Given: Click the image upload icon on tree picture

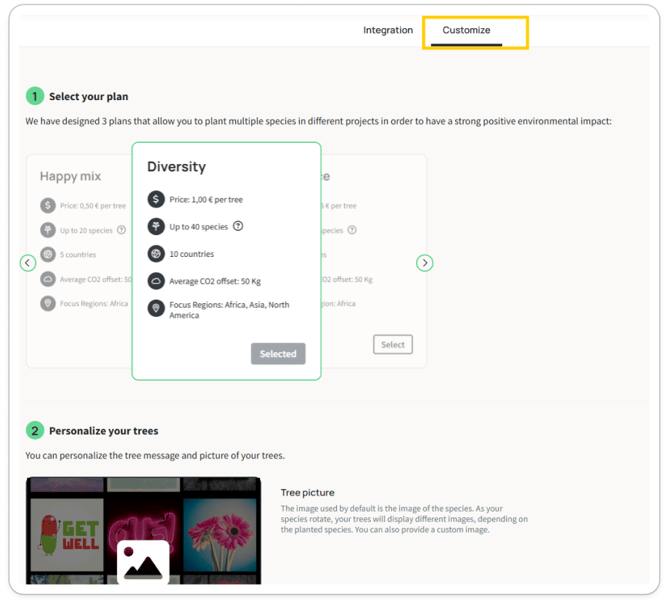Looking at the screenshot, I should click(143, 562).
